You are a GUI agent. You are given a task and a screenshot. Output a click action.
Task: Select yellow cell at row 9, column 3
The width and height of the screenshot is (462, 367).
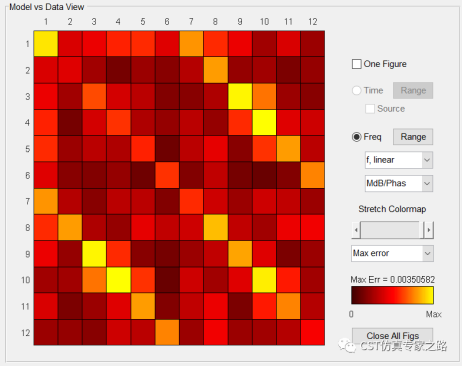tap(94, 254)
